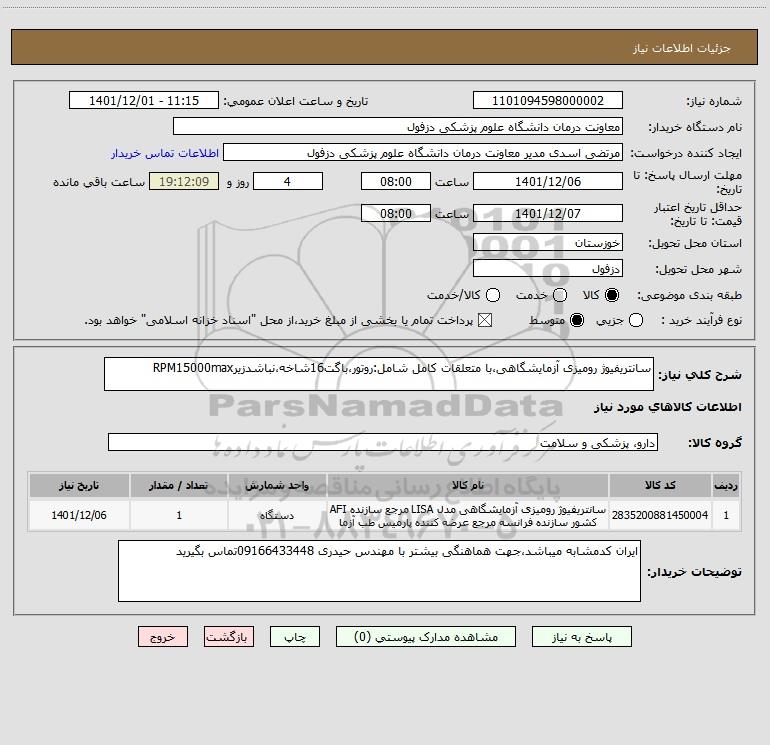Choose the جزیی purchase type radio

pyautogui.click(x=636, y=320)
